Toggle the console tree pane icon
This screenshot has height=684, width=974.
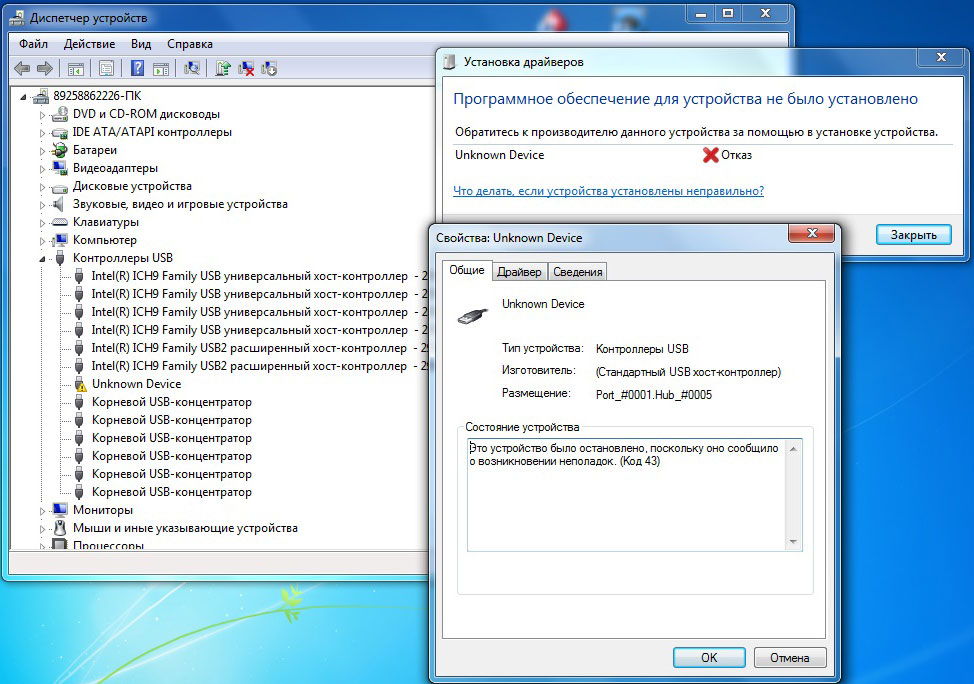click(76, 68)
